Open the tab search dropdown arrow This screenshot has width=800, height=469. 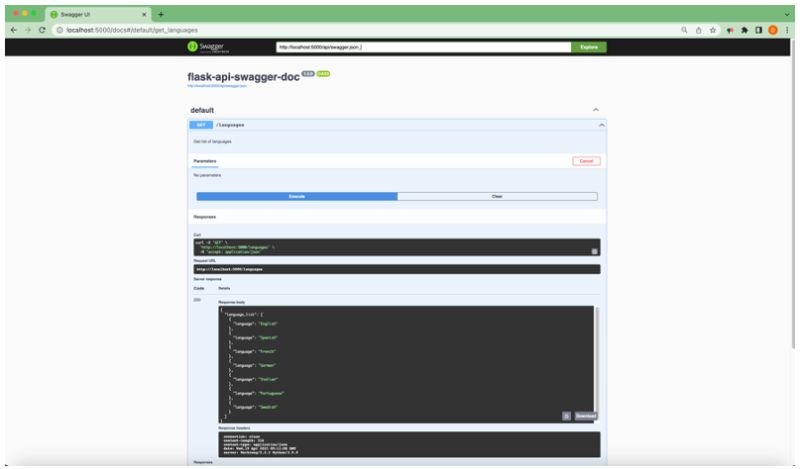787,15
